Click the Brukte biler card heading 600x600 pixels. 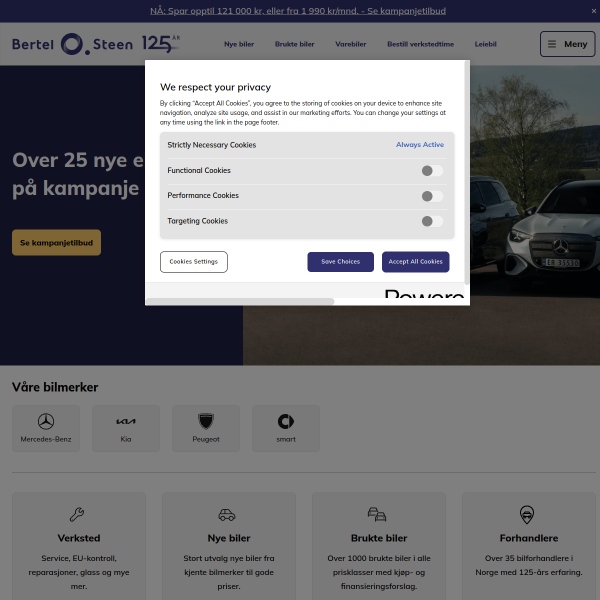379,538
